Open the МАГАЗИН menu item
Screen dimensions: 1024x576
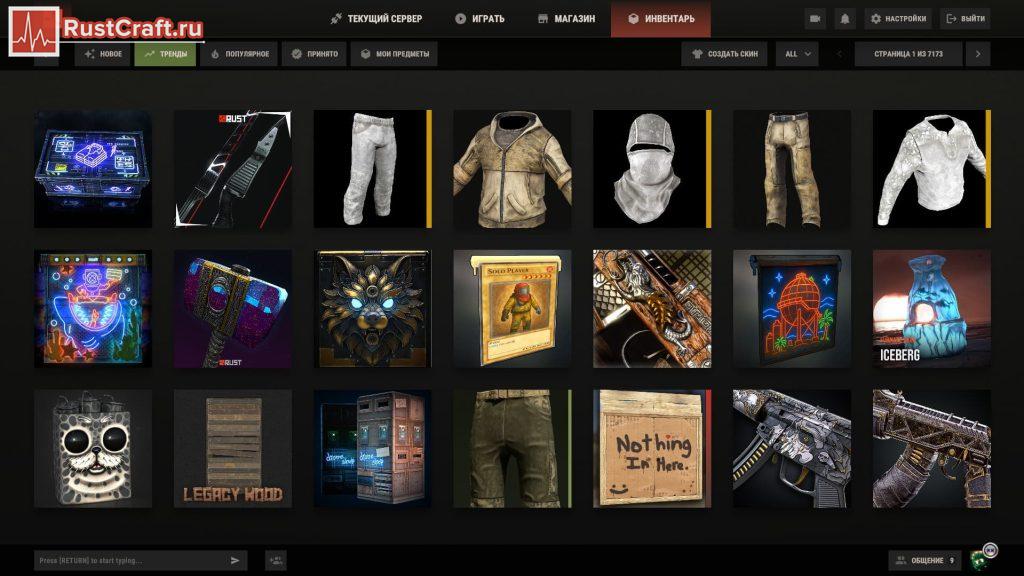(x=566, y=19)
